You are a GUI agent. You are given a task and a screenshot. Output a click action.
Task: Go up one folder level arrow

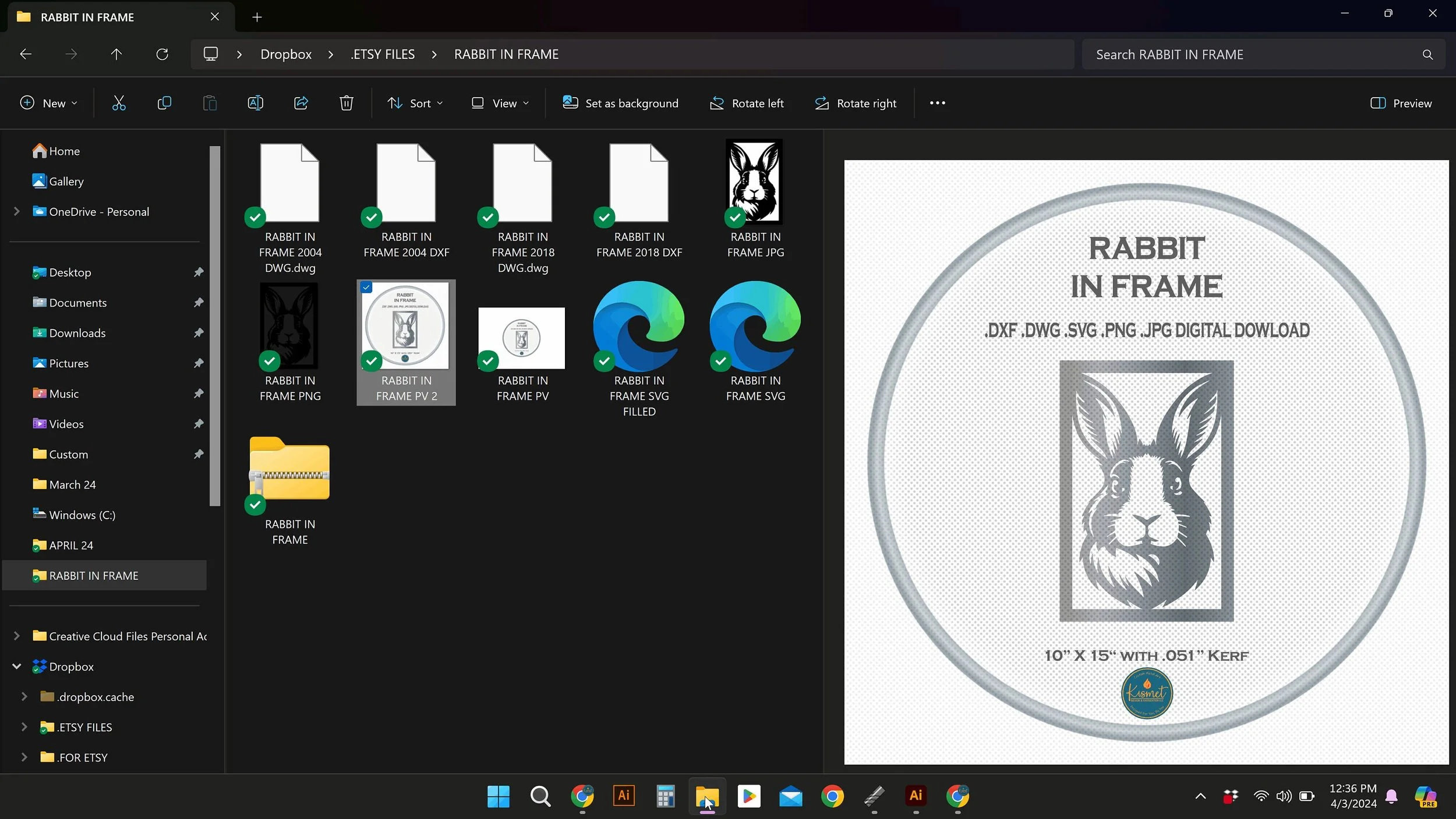click(x=116, y=54)
